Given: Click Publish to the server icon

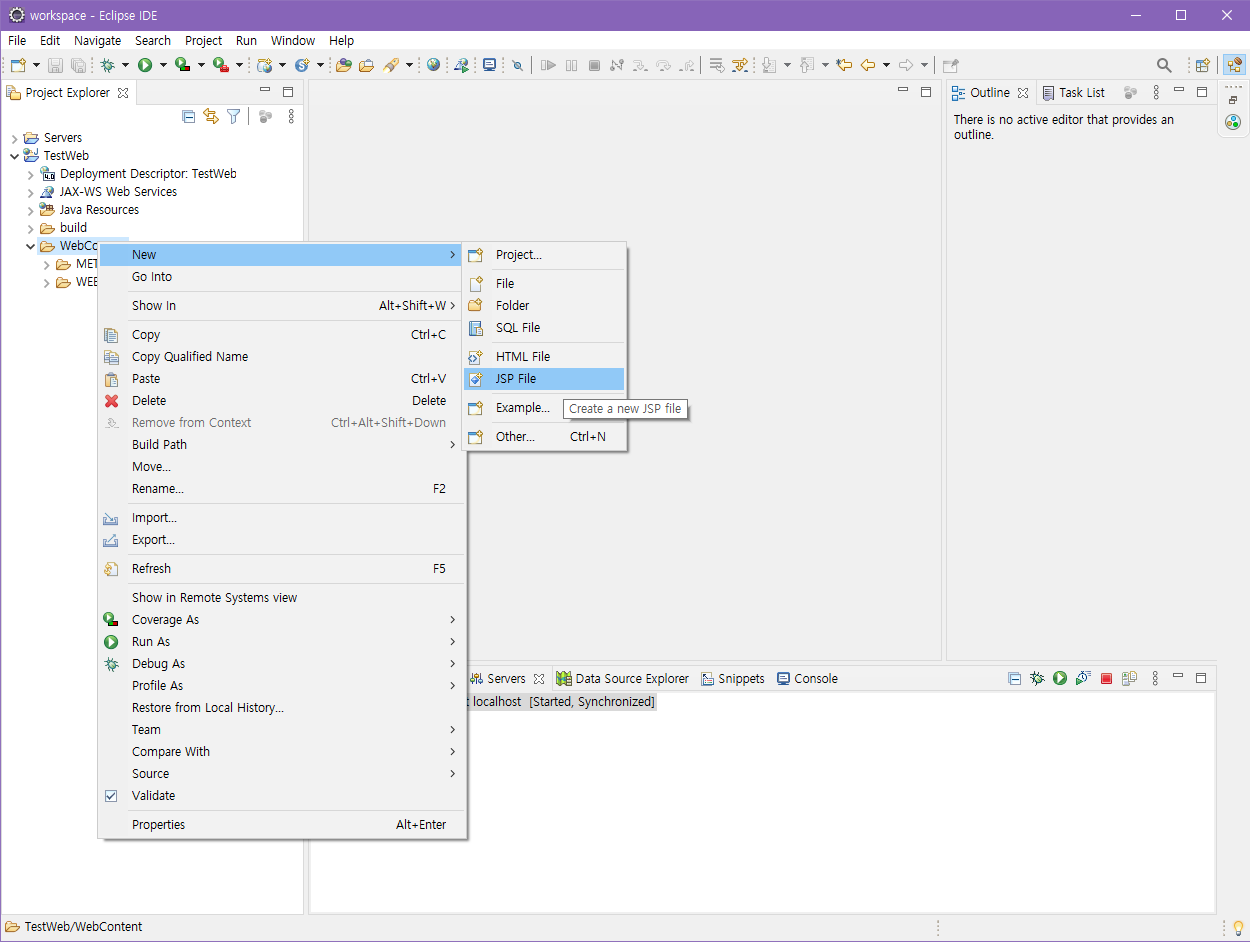Looking at the screenshot, I should tap(1129, 678).
